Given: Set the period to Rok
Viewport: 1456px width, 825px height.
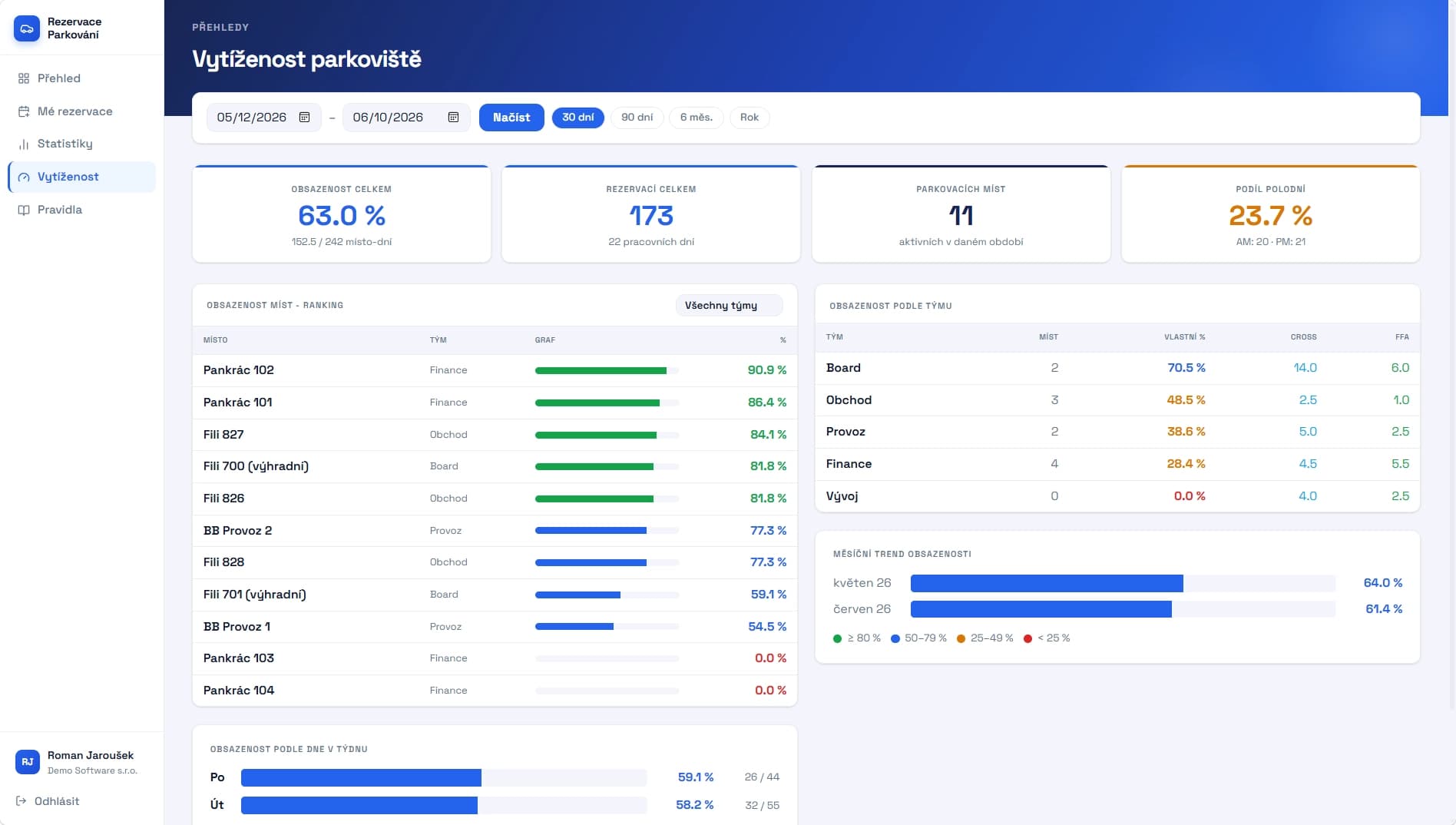Looking at the screenshot, I should coord(750,118).
